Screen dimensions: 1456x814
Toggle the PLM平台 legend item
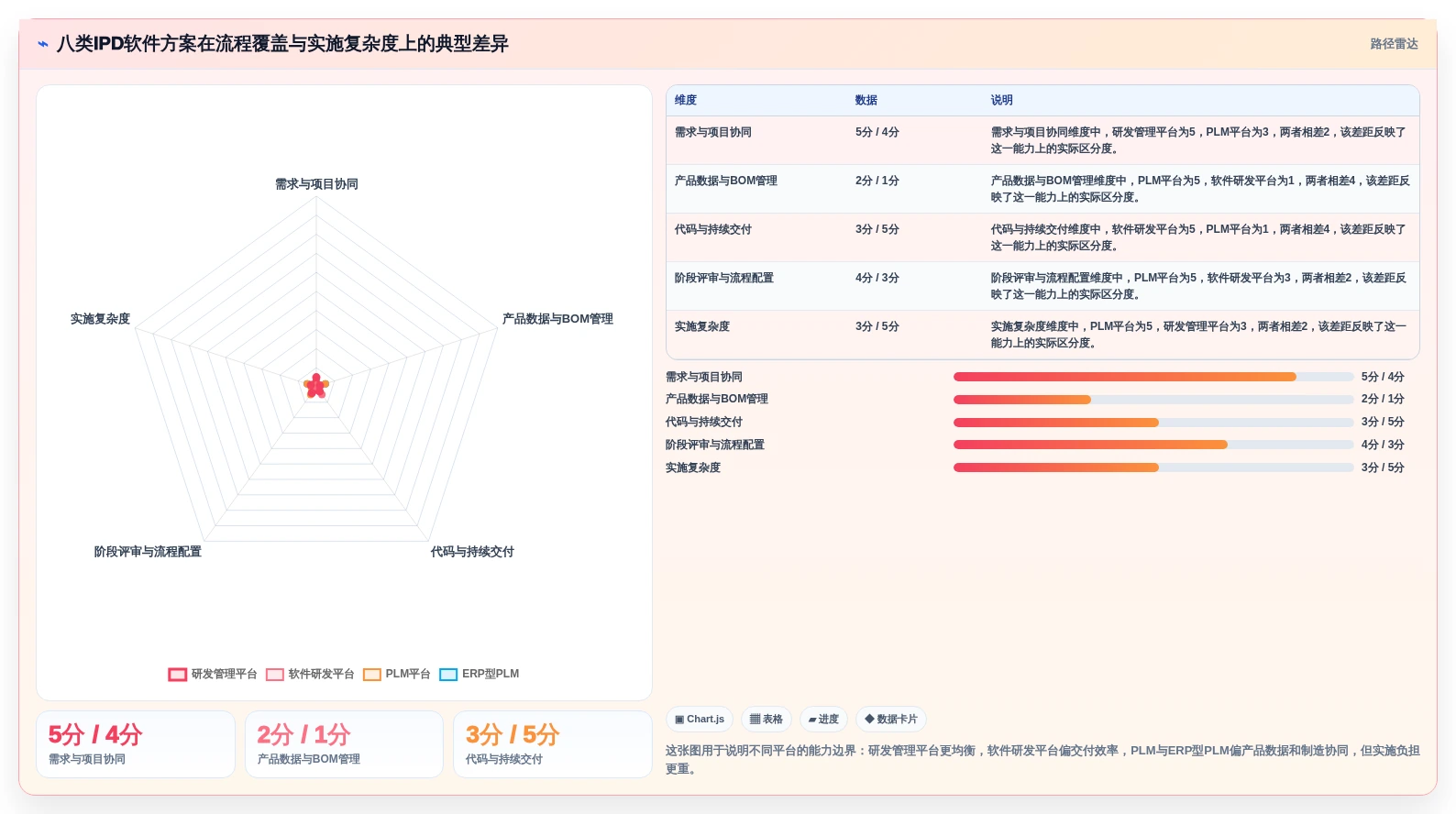tap(396, 674)
